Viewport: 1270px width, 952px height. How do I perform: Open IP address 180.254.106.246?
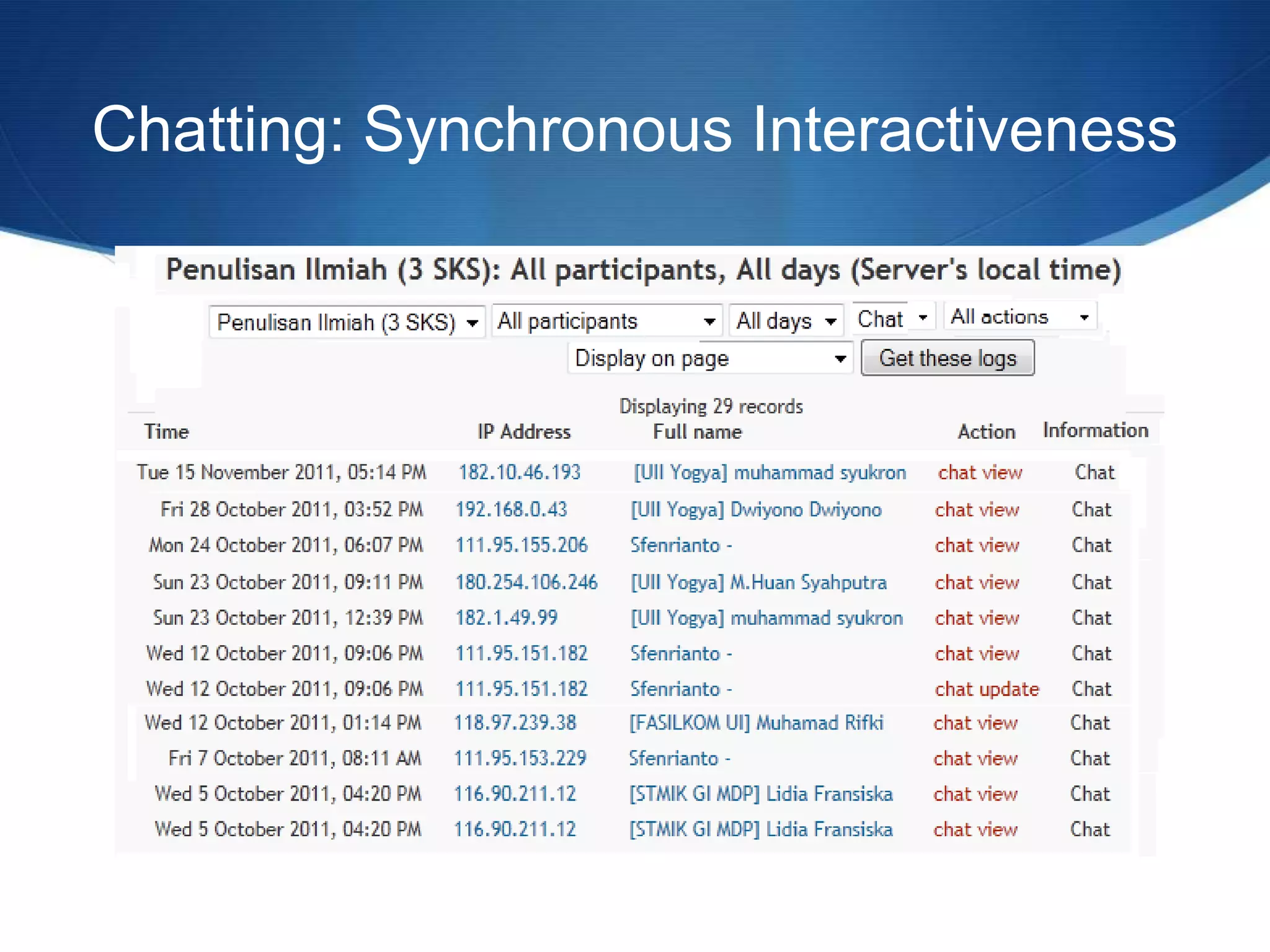[526, 583]
